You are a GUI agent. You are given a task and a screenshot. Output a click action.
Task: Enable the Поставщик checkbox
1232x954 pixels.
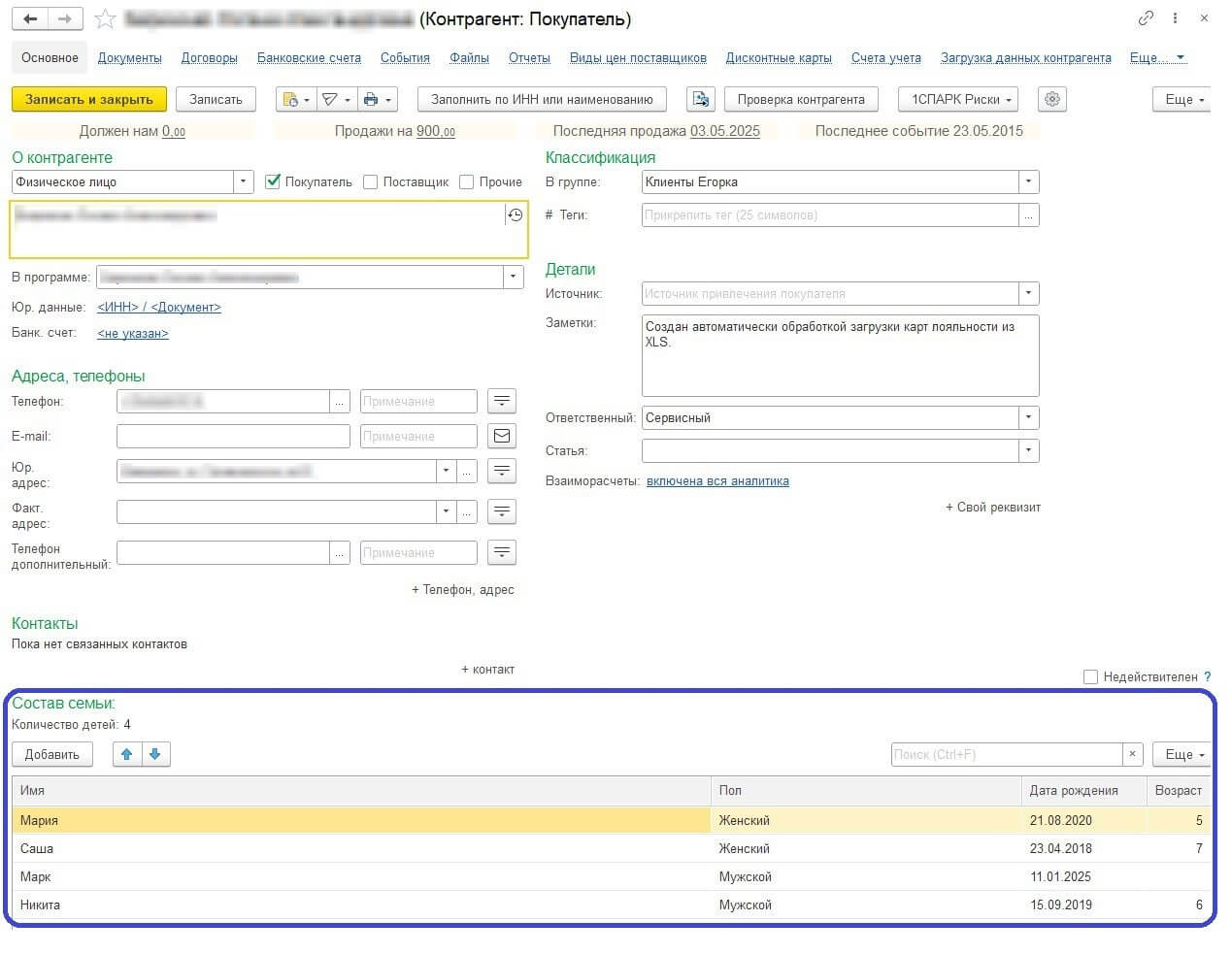pos(370,181)
